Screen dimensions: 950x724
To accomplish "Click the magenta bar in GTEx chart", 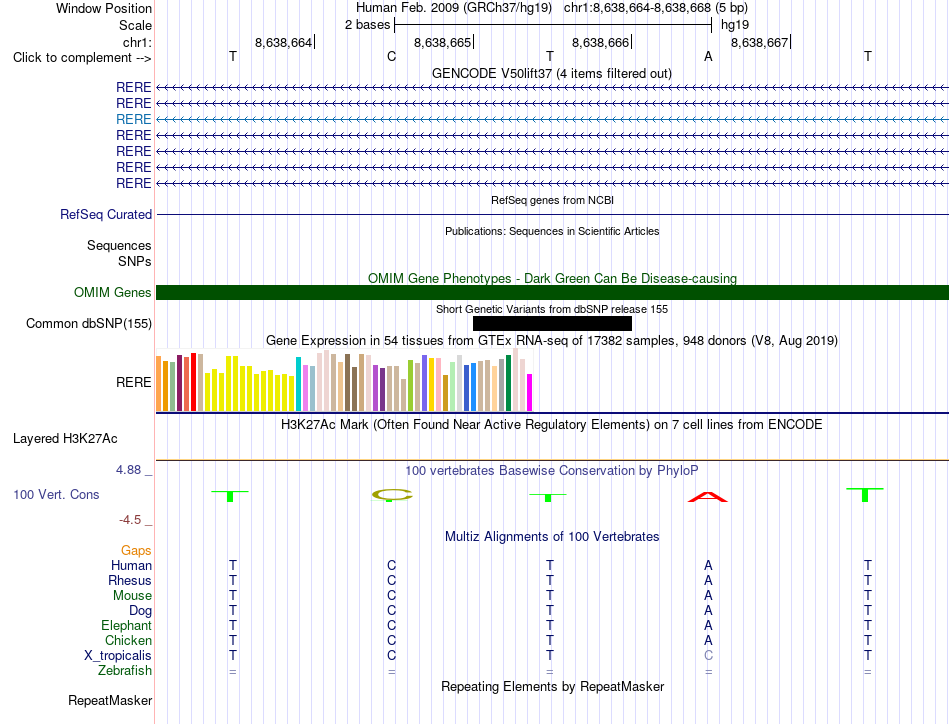I will click(x=529, y=393).
